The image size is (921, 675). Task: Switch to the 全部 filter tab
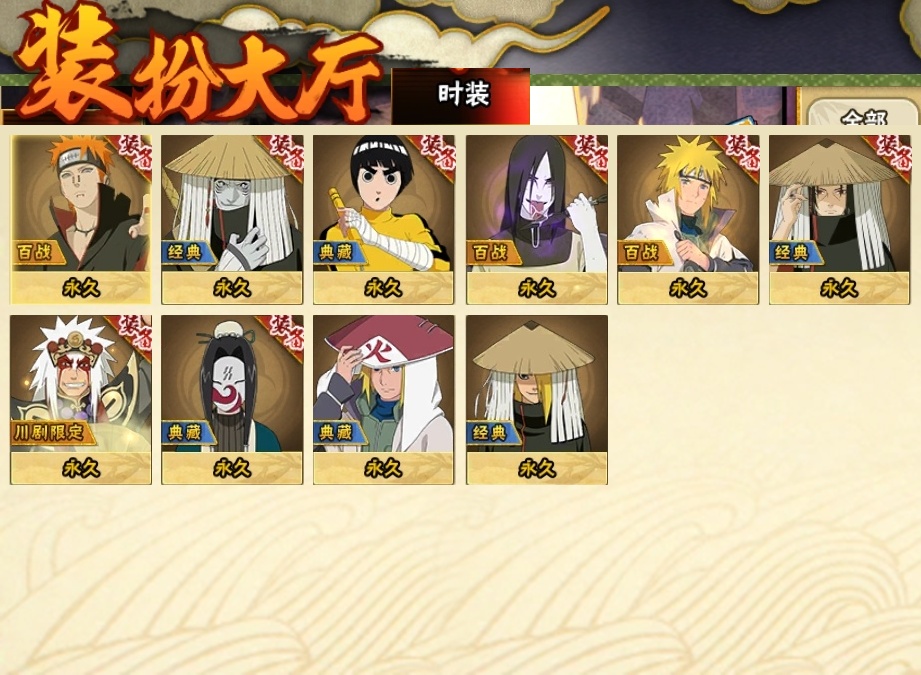[x=863, y=113]
